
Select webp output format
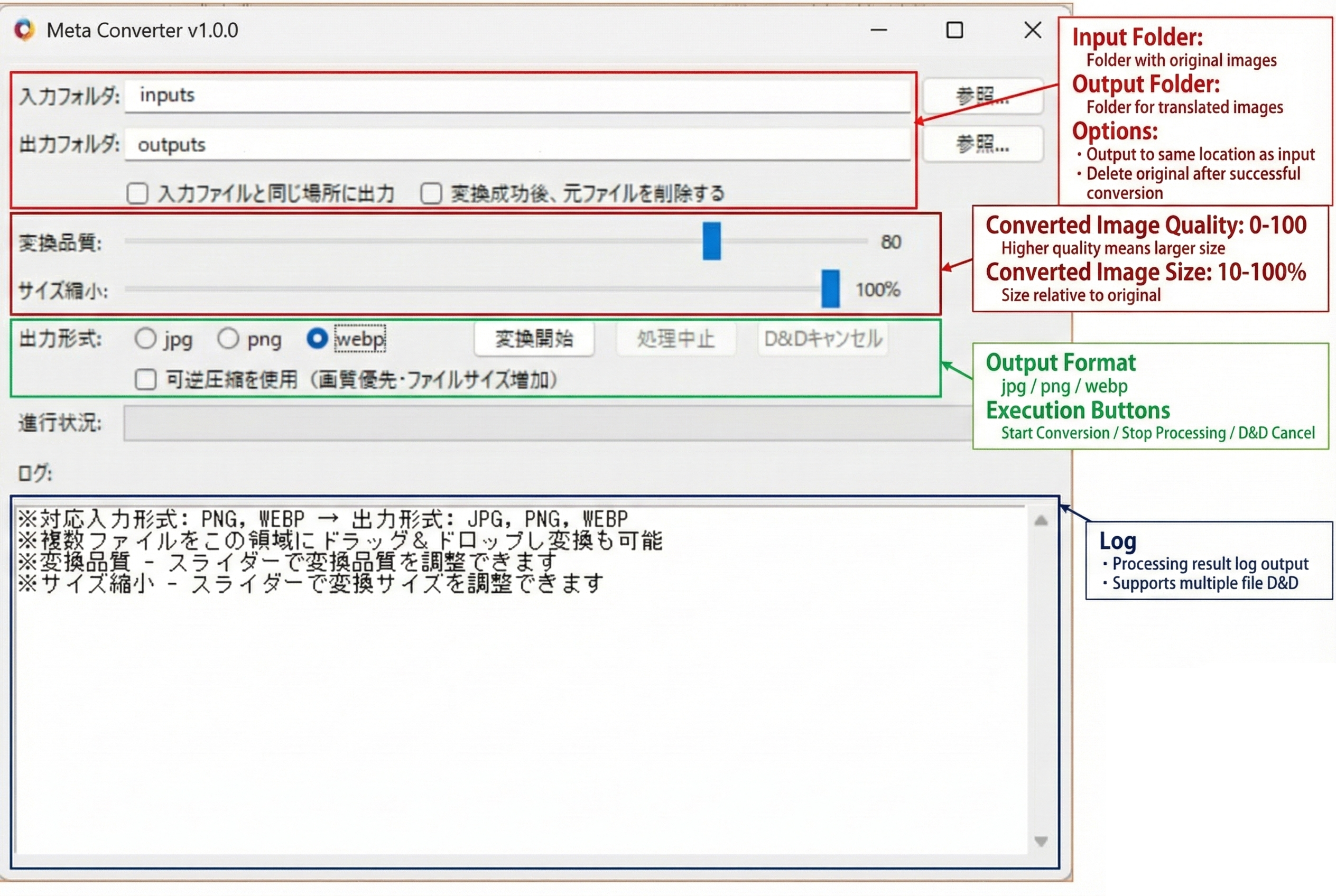317,339
